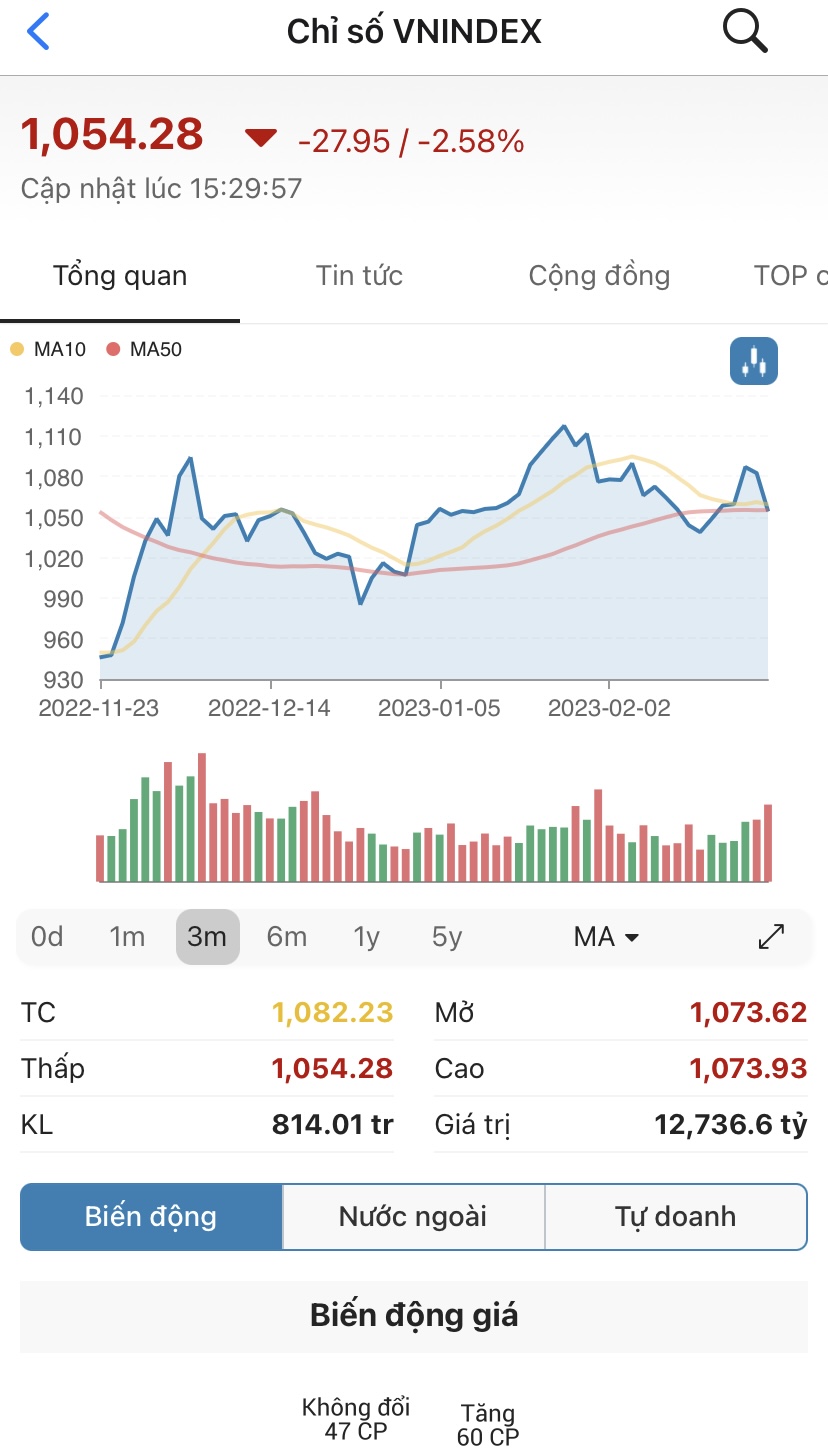Switch to candlestick chart view icon
Screen dimensions: 828x1451
tap(753, 361)
